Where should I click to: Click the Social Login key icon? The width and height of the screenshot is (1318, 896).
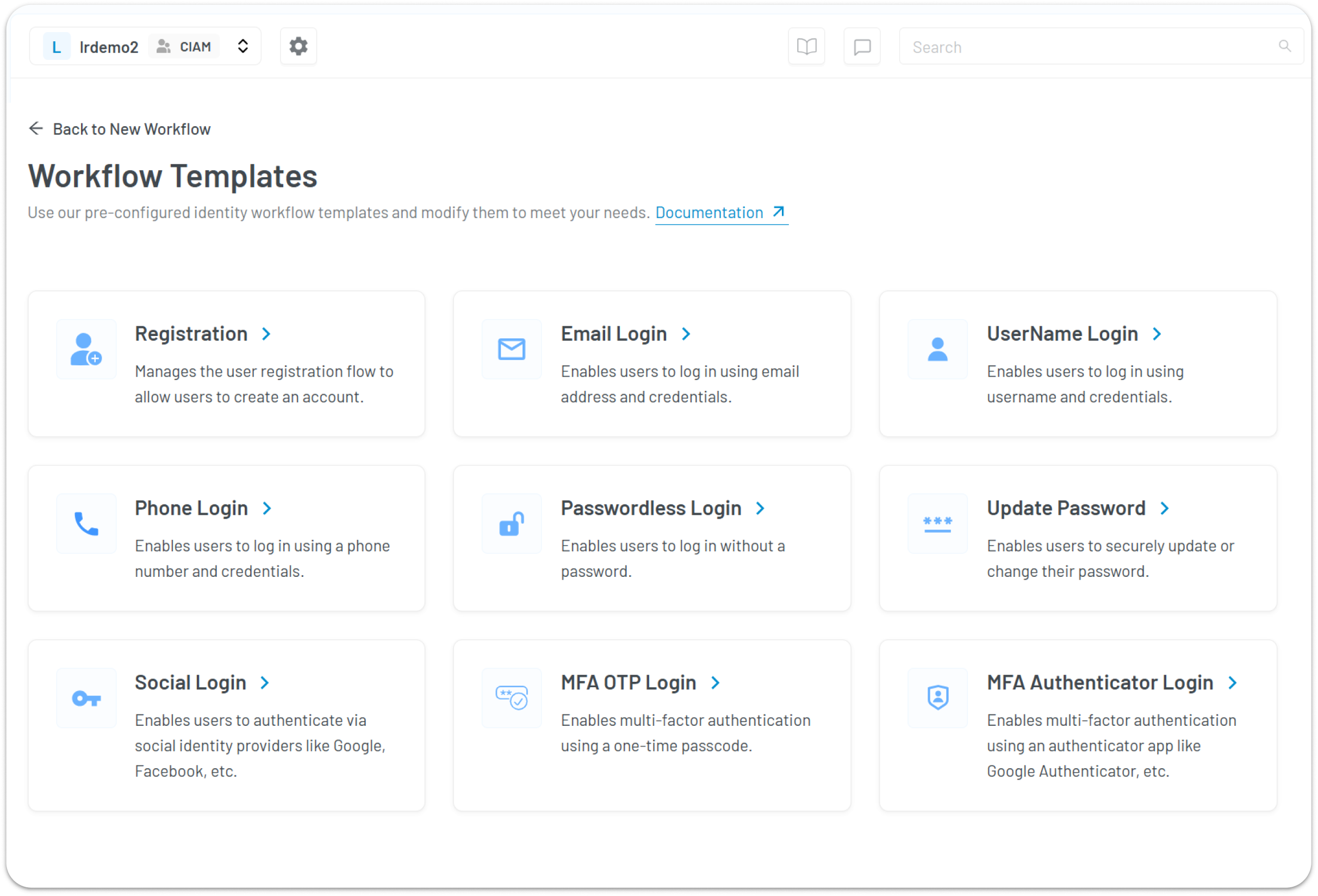coord(86,698)
